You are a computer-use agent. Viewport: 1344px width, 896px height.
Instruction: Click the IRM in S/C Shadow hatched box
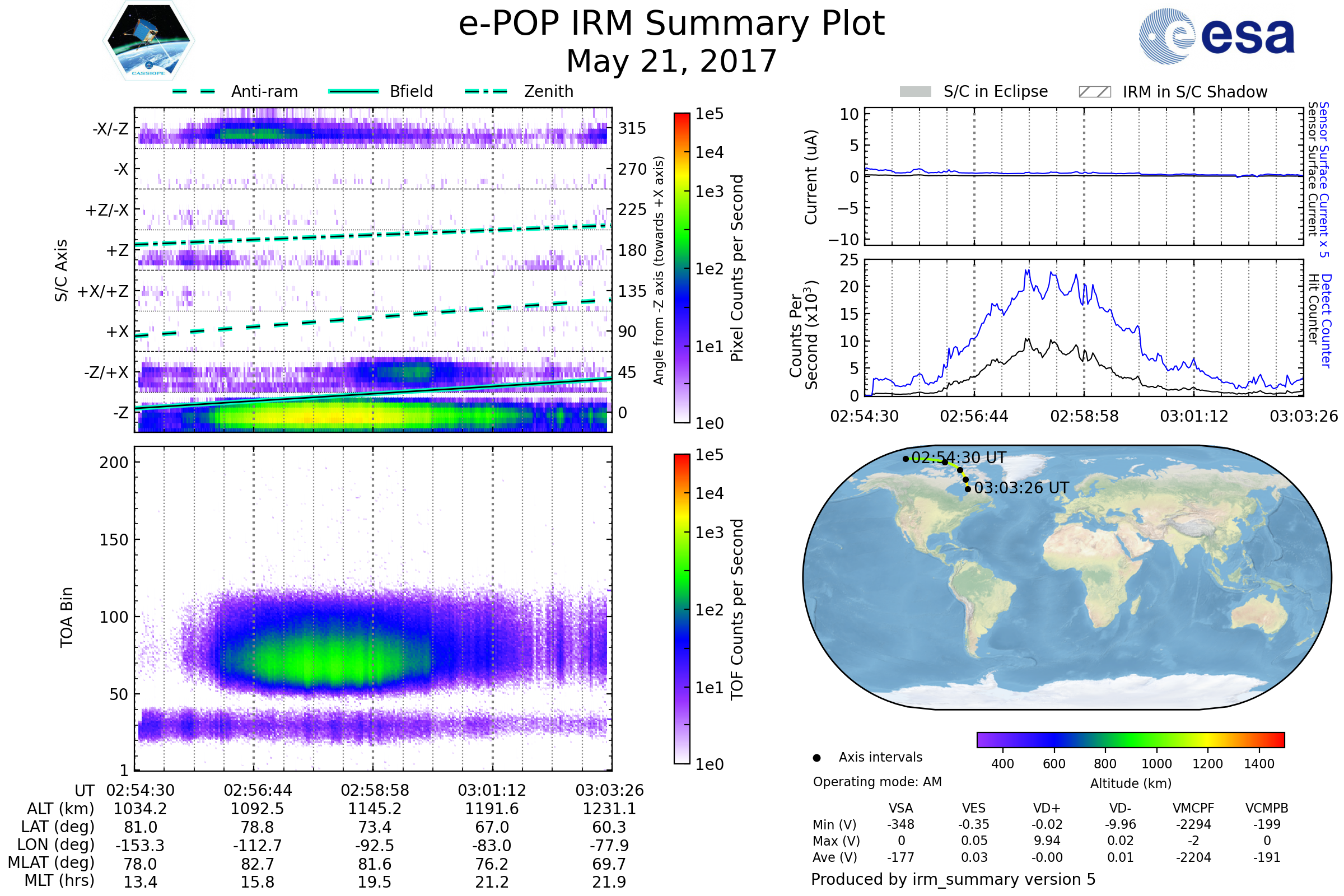point(1094,92)
